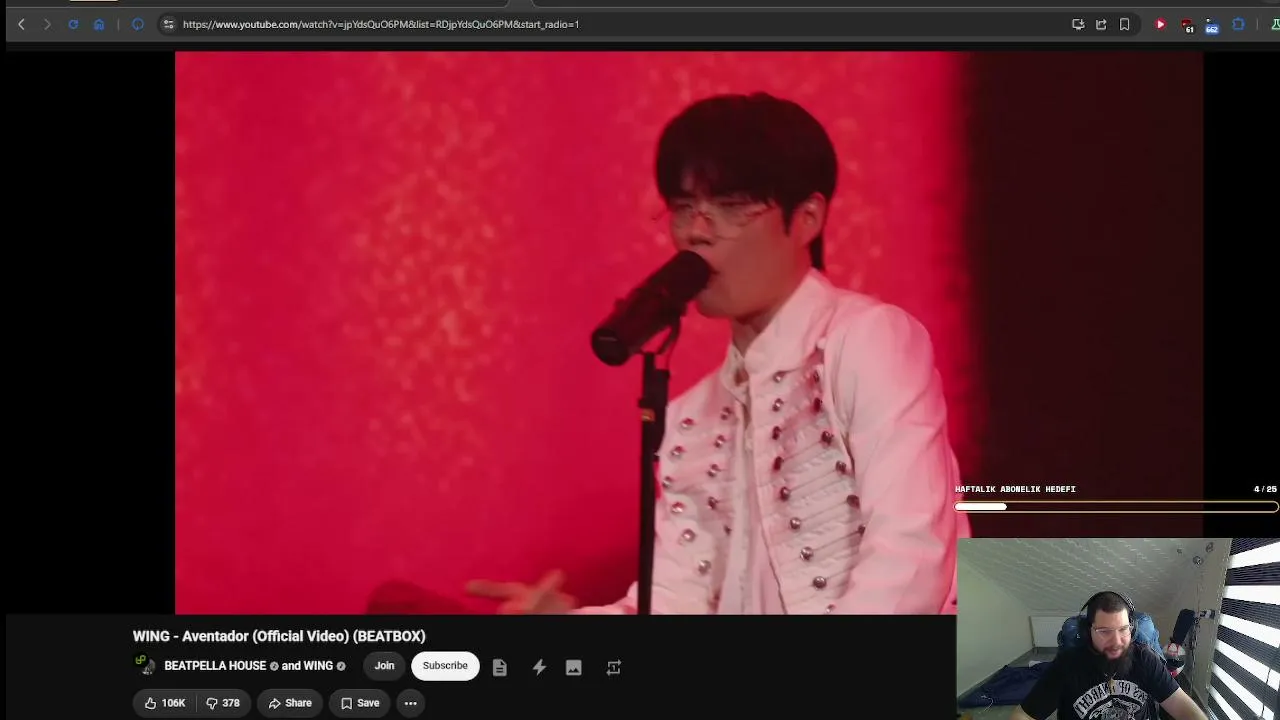The image size is (1280, 720).
Task: Bookmark this page with the bookmark icon
Action: (x=1125, y=24)
